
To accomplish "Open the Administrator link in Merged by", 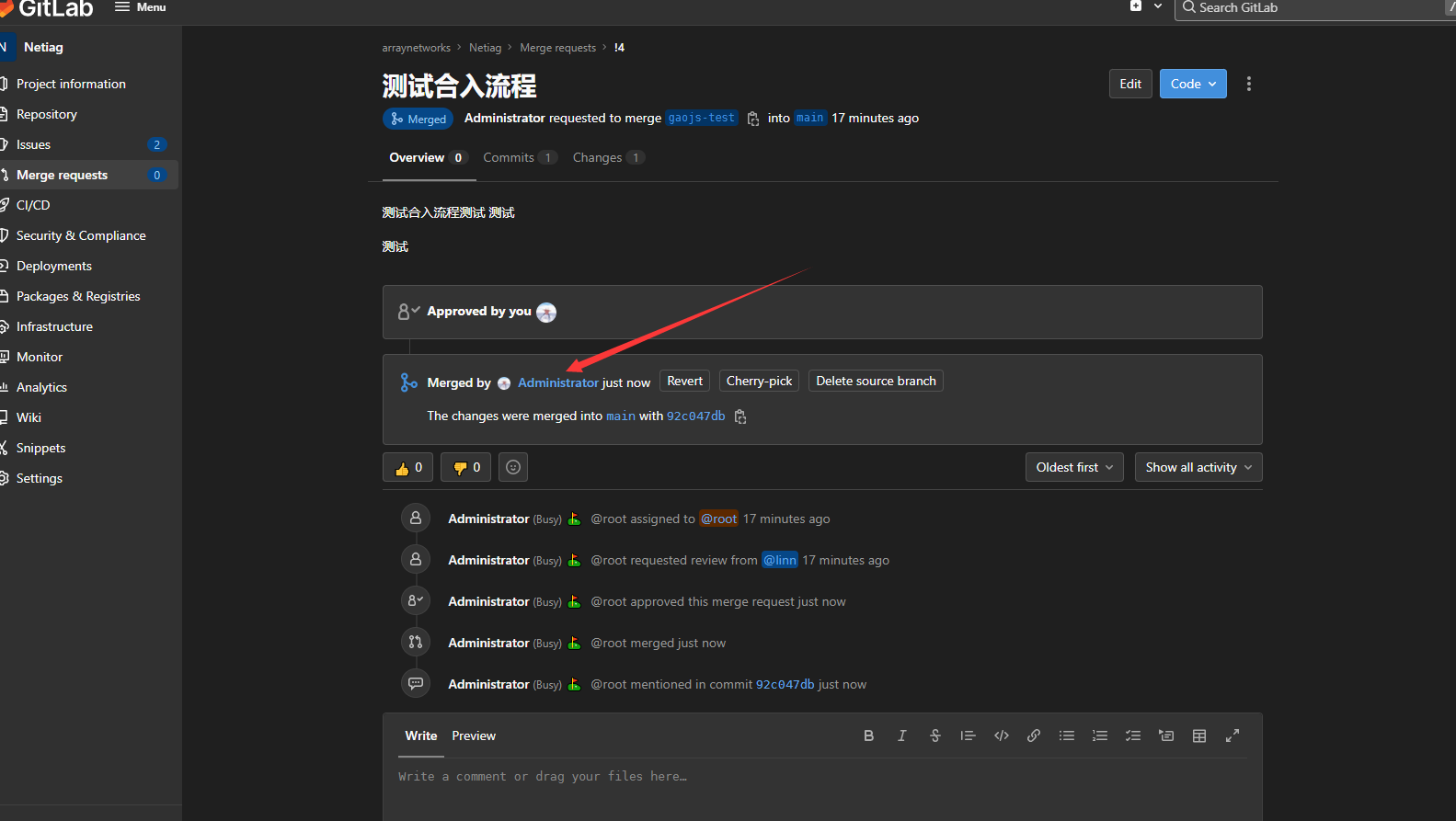I will pyautogui.click(x=558, y=382).
